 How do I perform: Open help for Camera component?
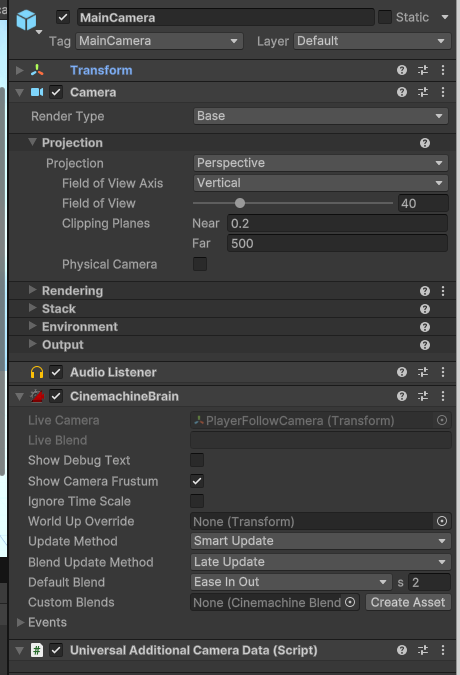tap(402, 92)
